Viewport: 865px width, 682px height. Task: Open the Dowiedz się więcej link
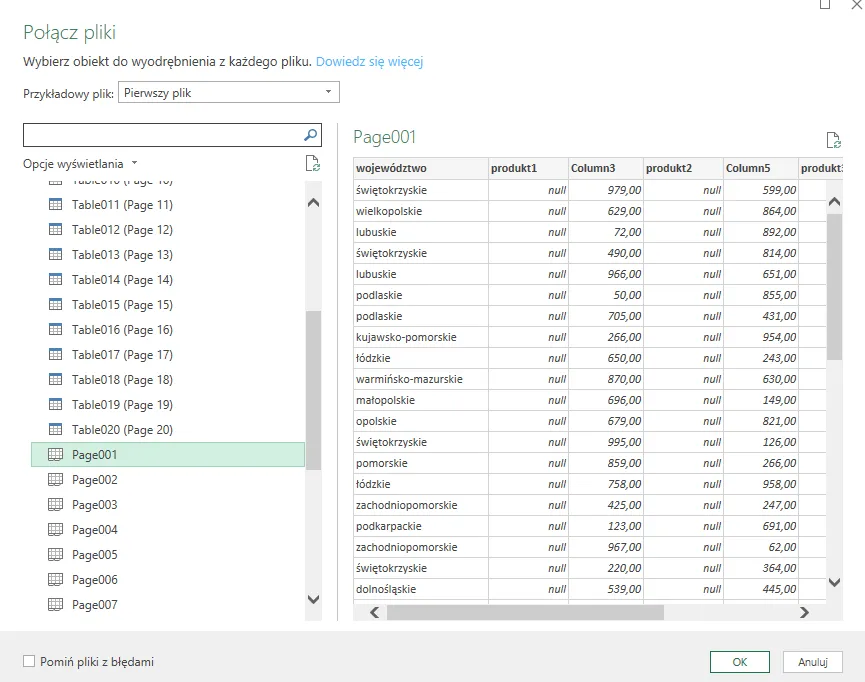click(x=369, y=62)
